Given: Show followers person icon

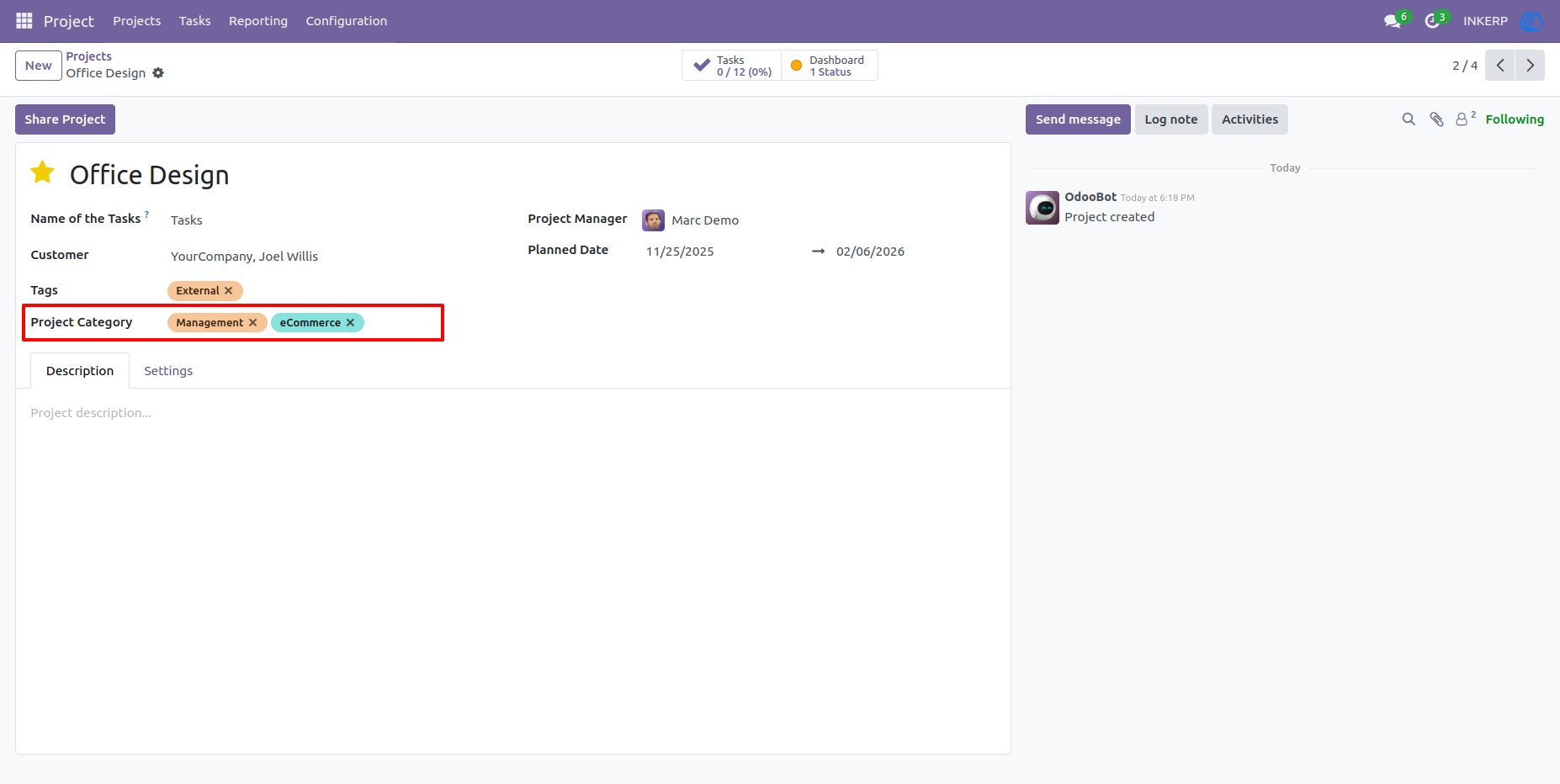Looking at the screenshot, I should pos(1462,119).
